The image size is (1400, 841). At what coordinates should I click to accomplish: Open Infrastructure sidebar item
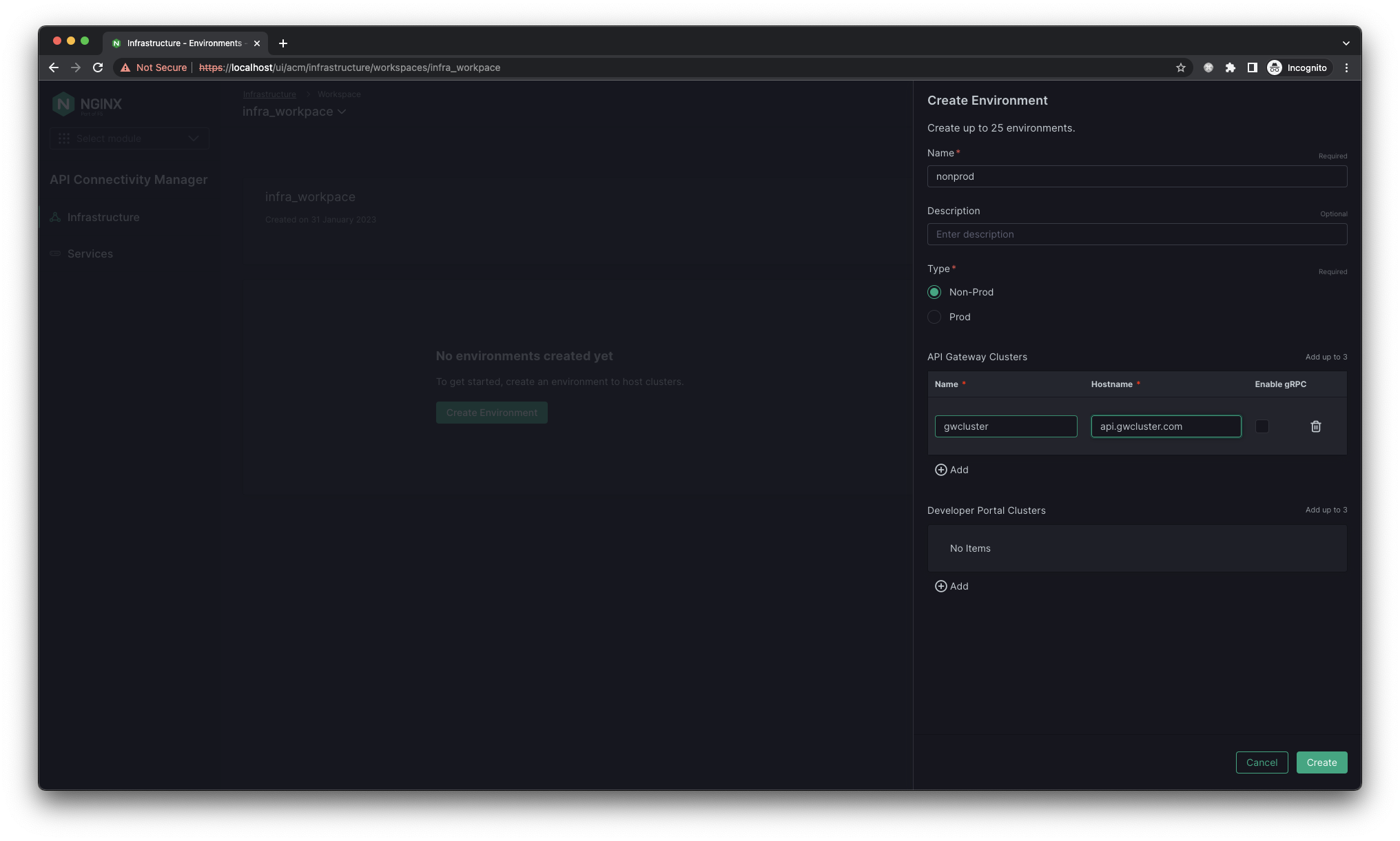coord(103,217)
